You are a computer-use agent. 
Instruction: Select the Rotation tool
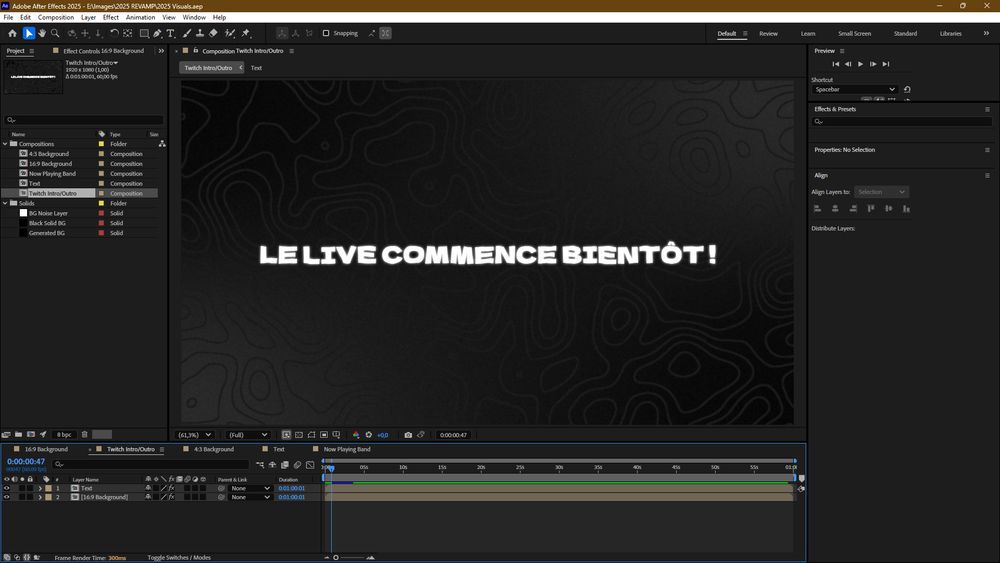[114, 33]
